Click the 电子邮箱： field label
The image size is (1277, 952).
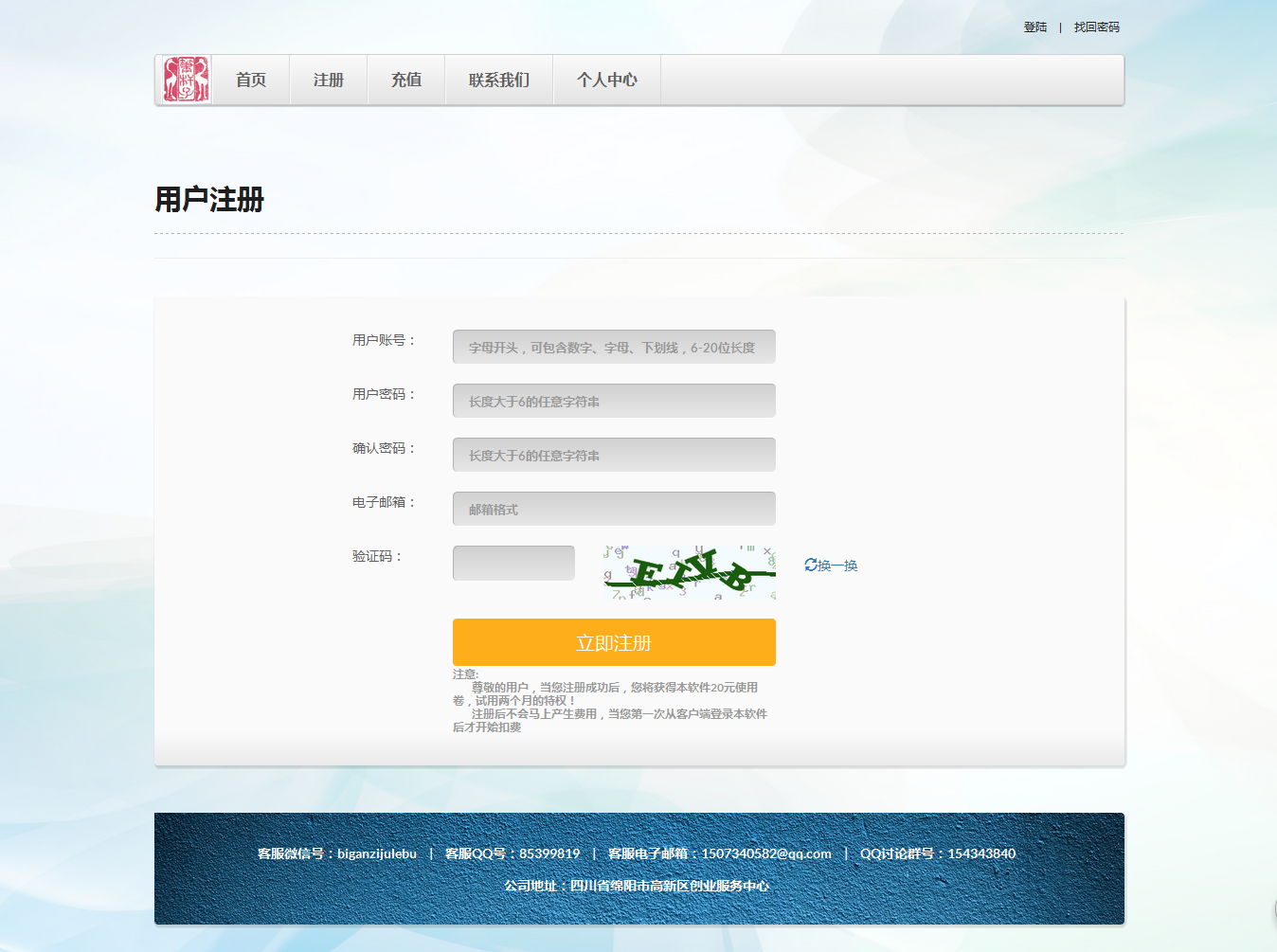point(384,502)
